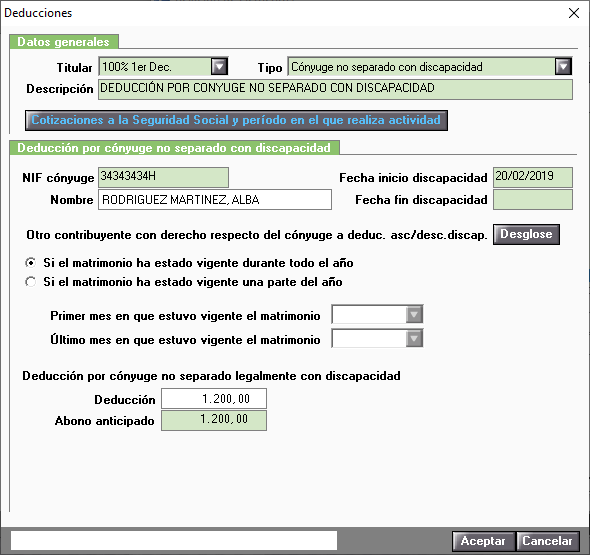Click the Deducción amount field
This screenshot has height=555, width=590.
(x=214, y=399)
